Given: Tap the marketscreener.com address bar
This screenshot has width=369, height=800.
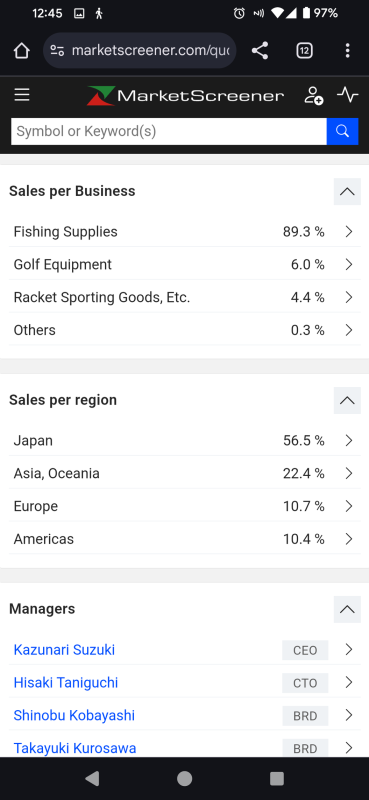Looking at the screenshot, I should click(140, 51).
